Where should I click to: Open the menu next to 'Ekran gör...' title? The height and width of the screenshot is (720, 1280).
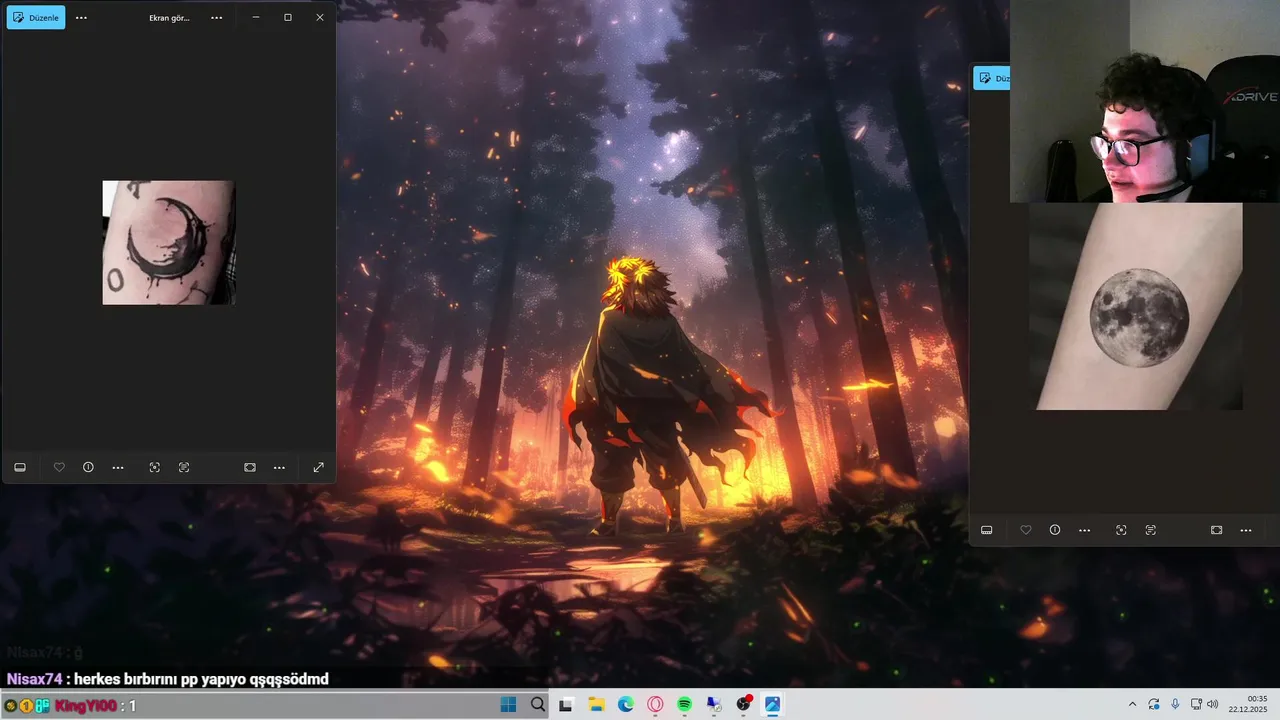[216, 17]
